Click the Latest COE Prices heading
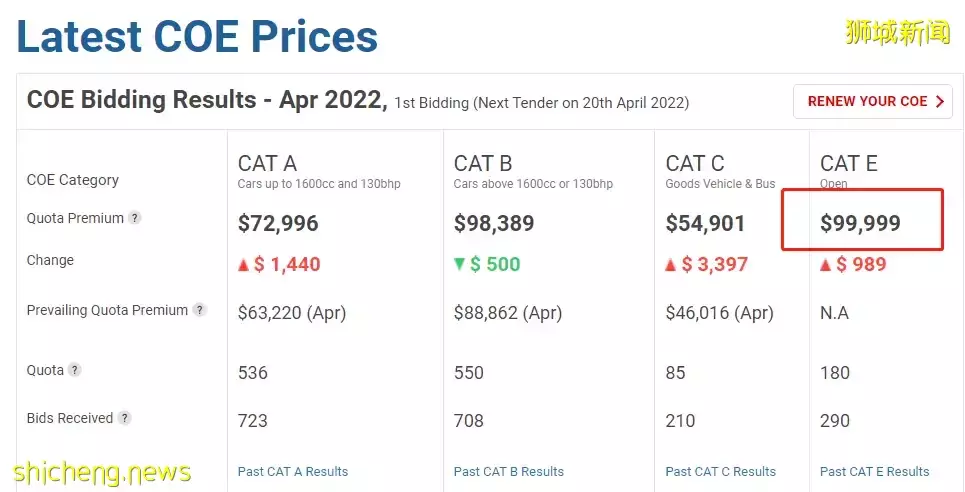The height and width of the screenshot is (492, 965). 197,36
